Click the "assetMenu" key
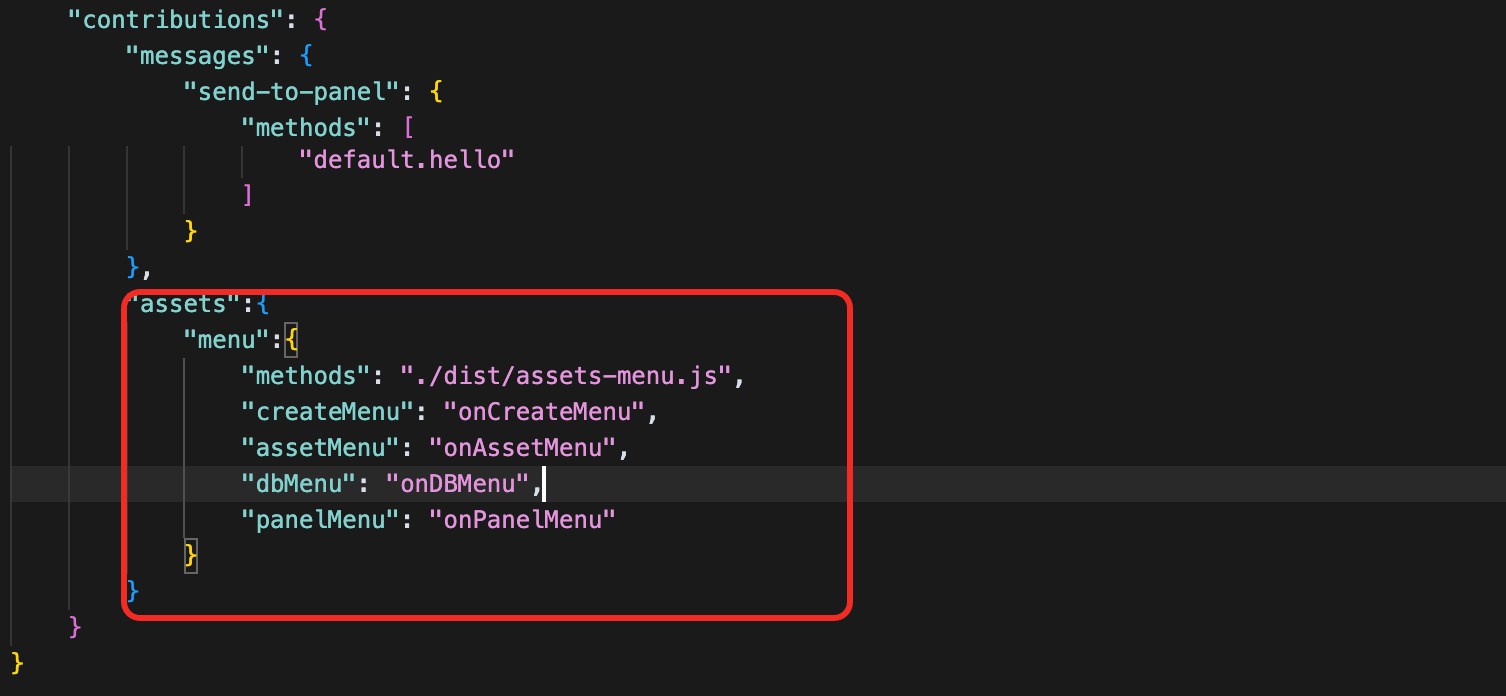1506x696 pixels. pyautogui.click(x=320, y=448)
